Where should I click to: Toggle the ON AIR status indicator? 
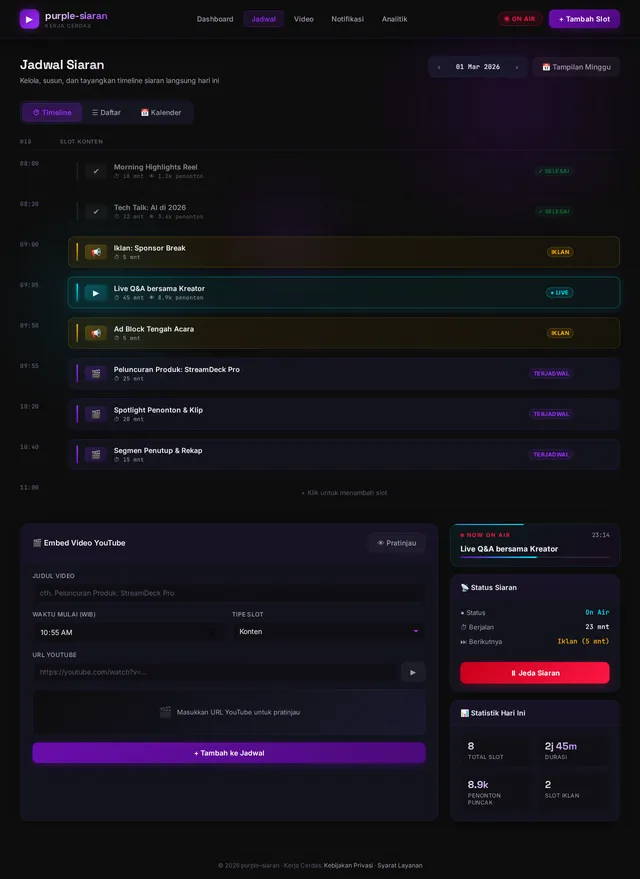[519, 19]
